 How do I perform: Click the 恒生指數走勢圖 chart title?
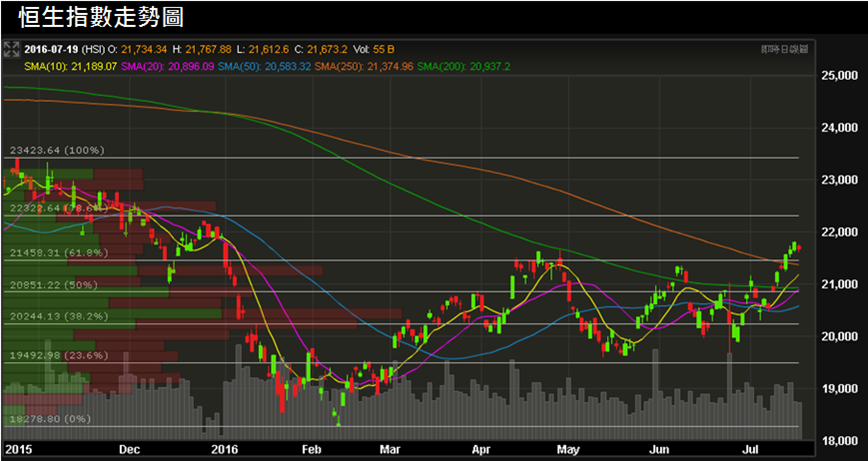pyautogui.click(x=101, y=18)
